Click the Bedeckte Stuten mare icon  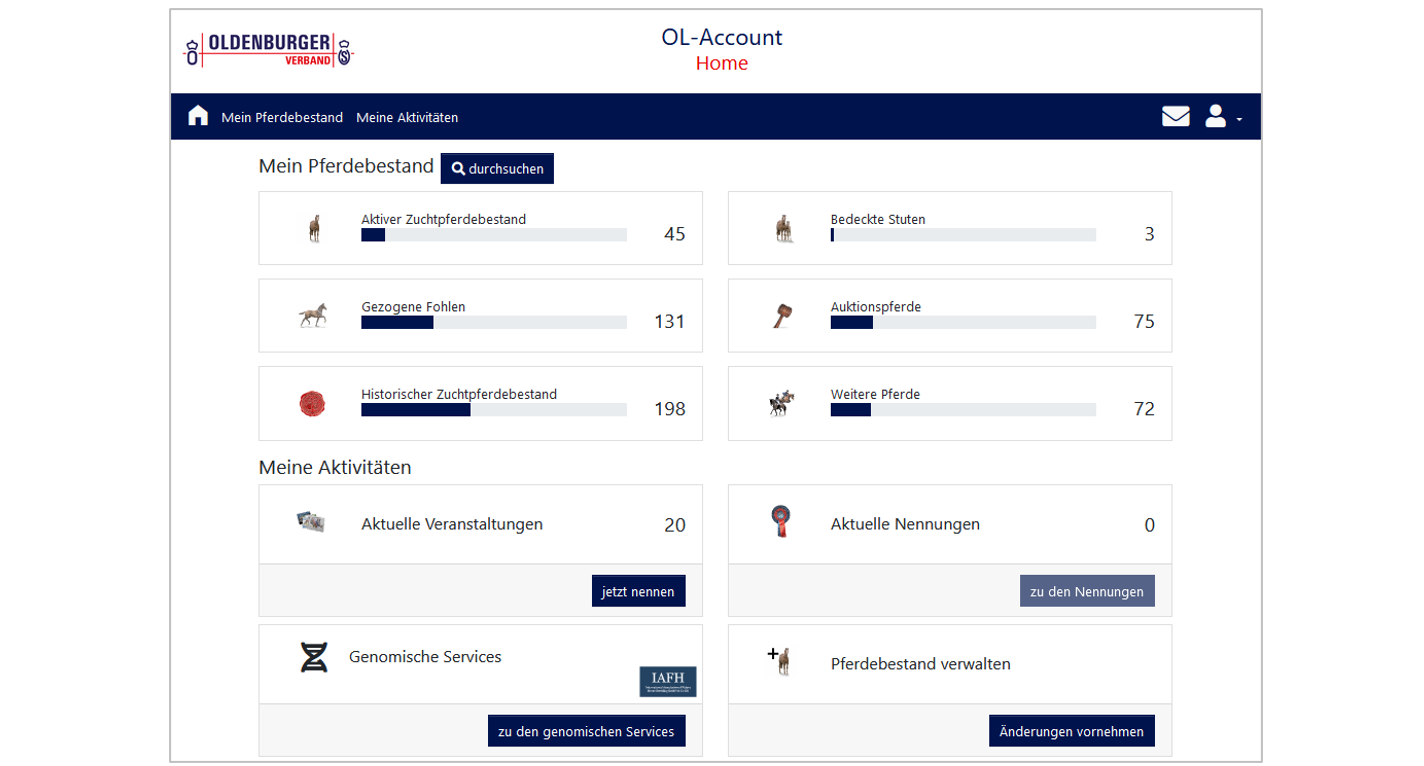pyautogui.click(x=783, y=229)
